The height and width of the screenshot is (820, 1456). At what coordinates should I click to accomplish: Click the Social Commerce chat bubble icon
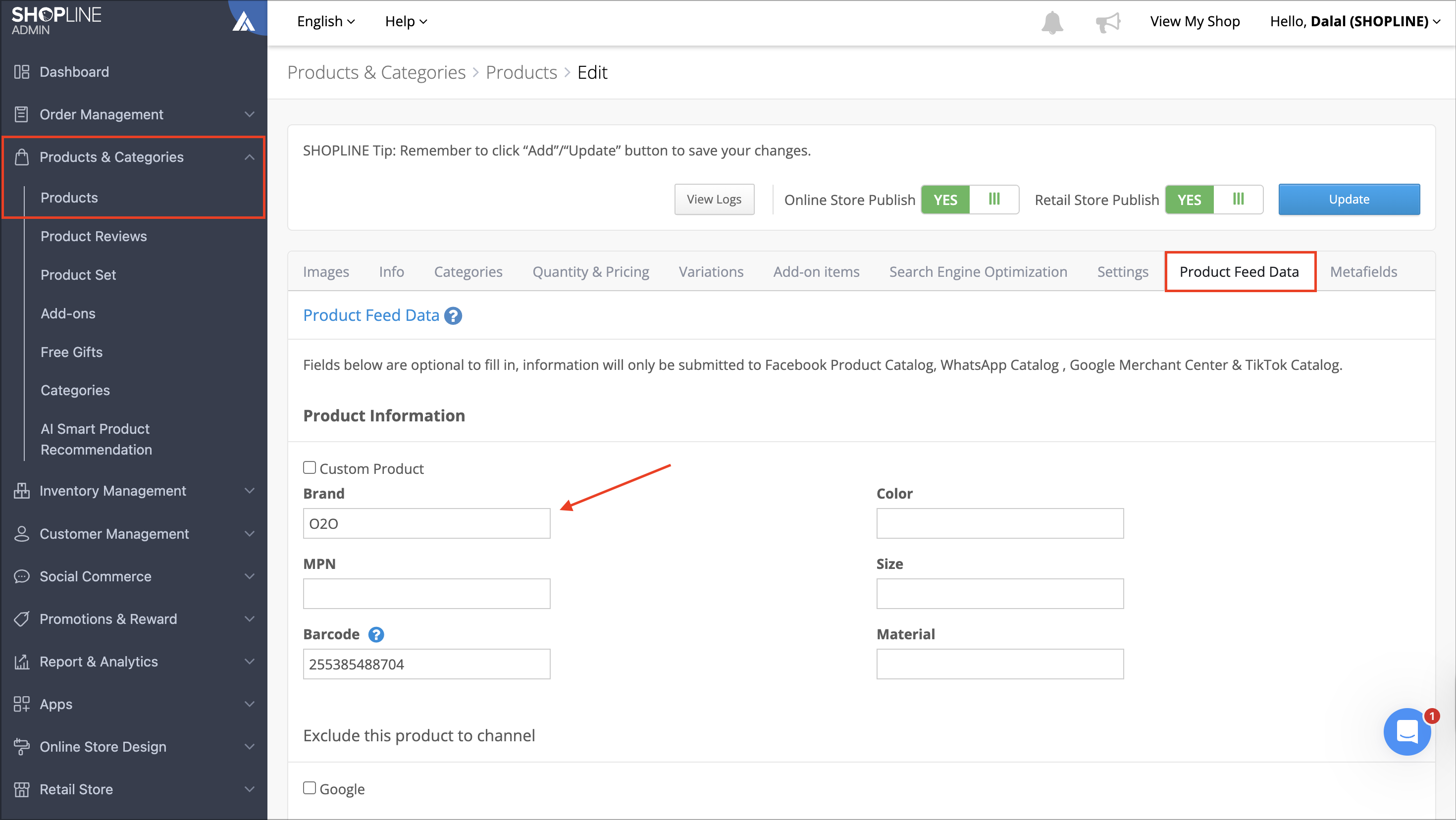(x=21, y=576)
